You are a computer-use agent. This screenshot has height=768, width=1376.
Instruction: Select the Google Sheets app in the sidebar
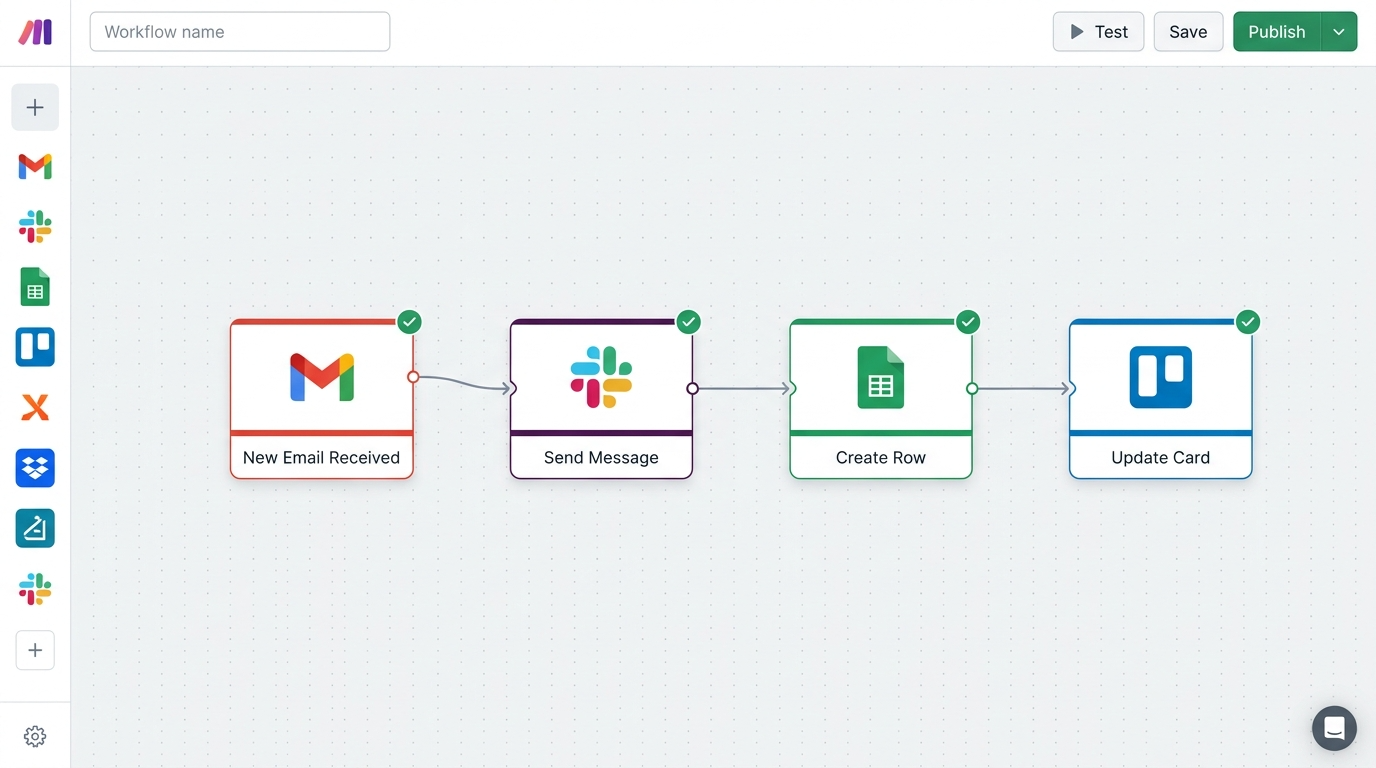click(x=35, y=287)
